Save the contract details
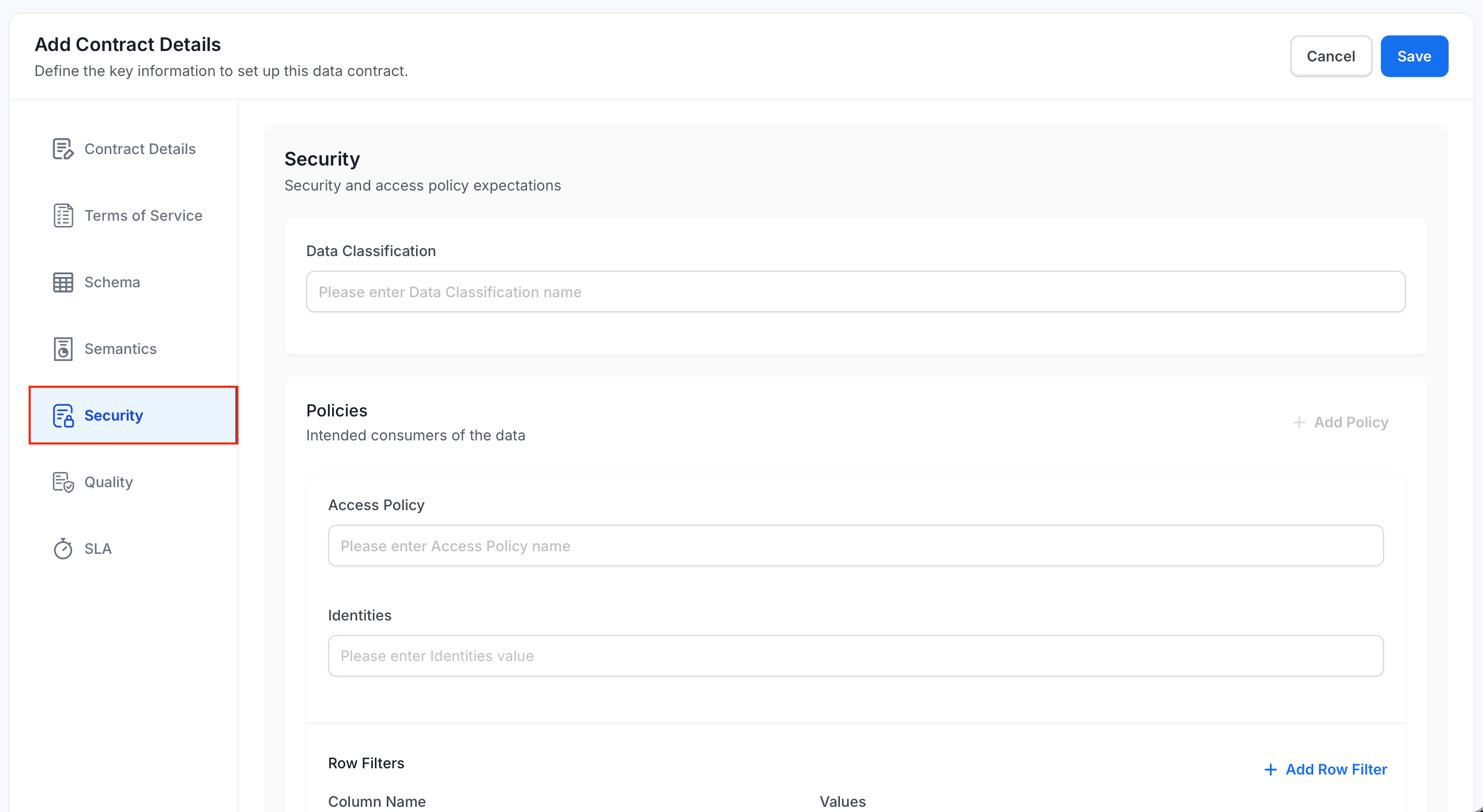This screenshot has width=1483, height=812. tap(1414, 56)
